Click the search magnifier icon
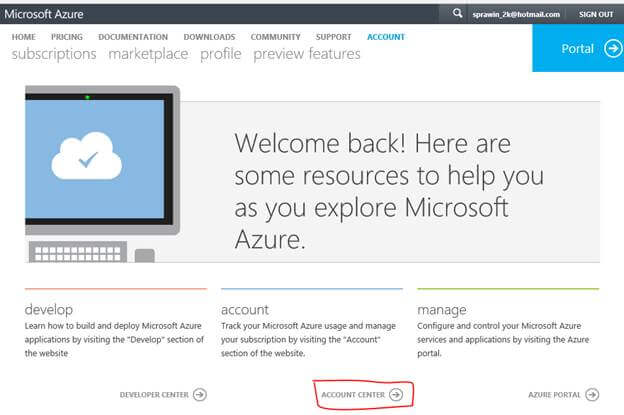624x415 pixels. (x=458, y=14)
